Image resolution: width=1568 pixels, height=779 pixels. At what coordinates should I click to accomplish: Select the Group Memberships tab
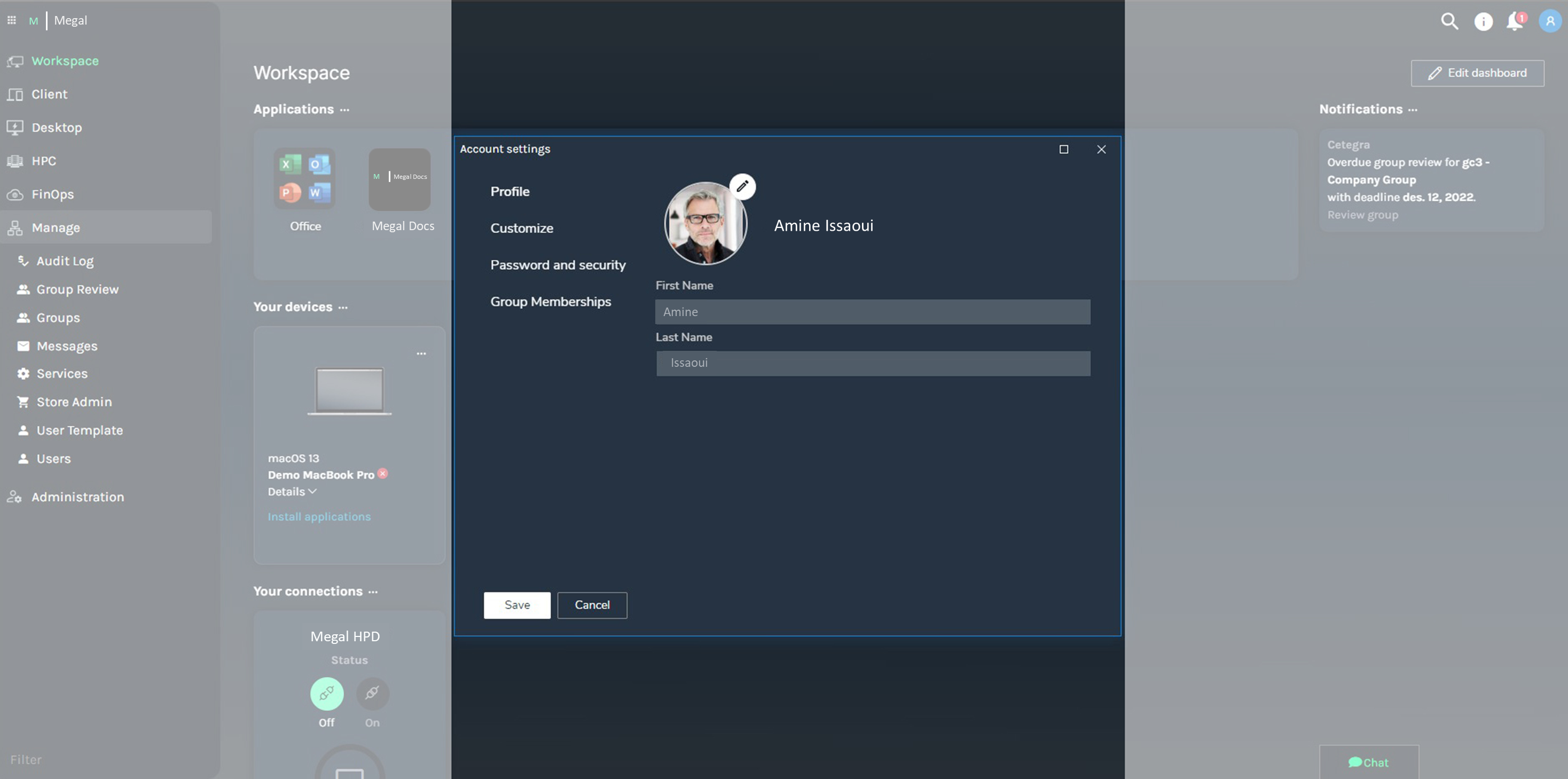click(550, 301)
